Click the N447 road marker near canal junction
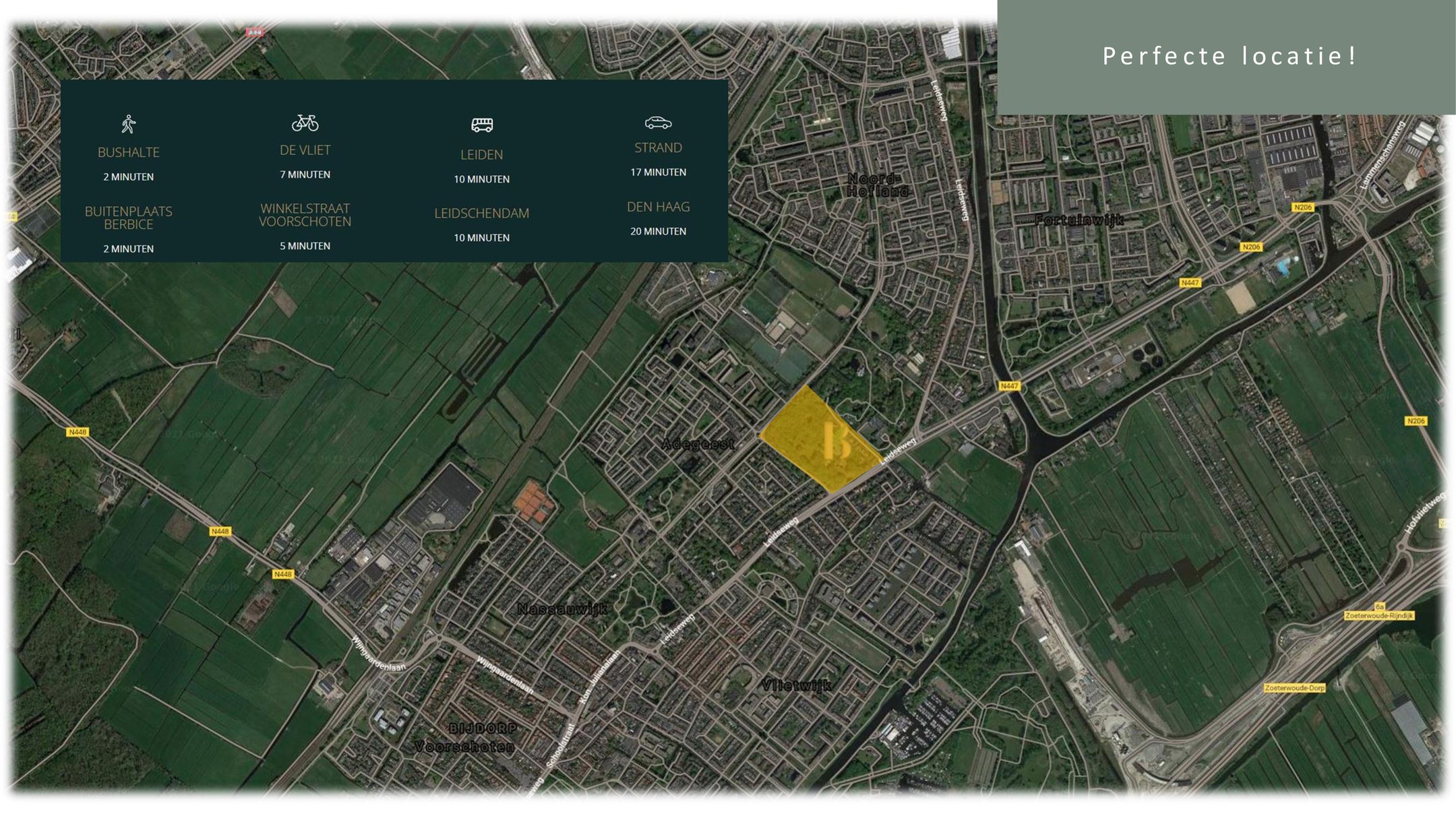 point(1009,386)
